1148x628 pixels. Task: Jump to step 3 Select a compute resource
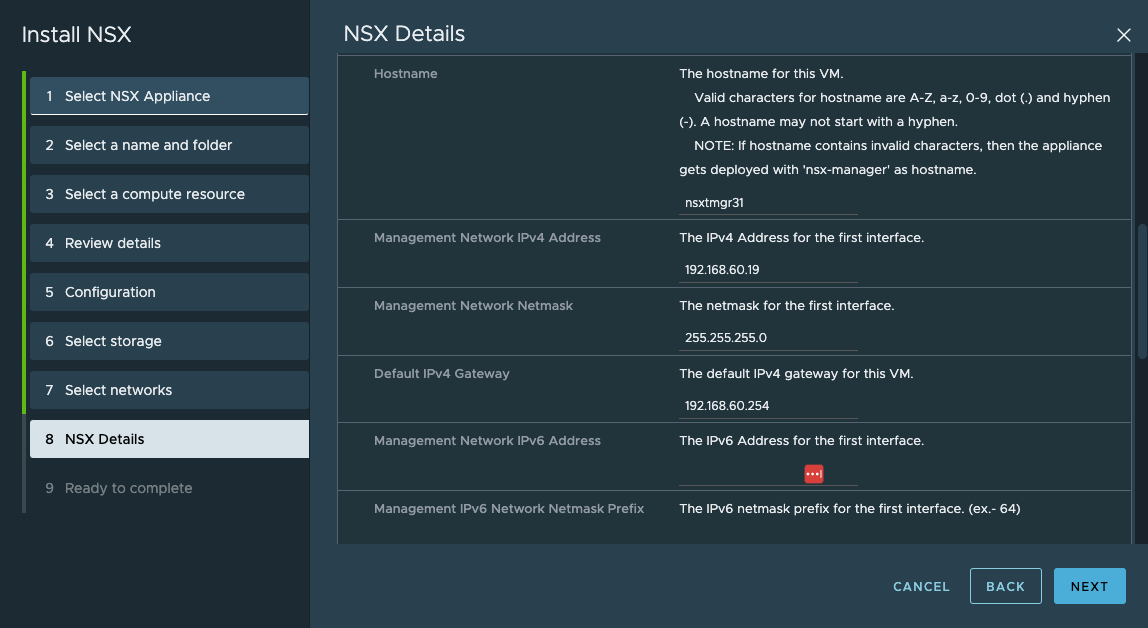click(169, 194)
